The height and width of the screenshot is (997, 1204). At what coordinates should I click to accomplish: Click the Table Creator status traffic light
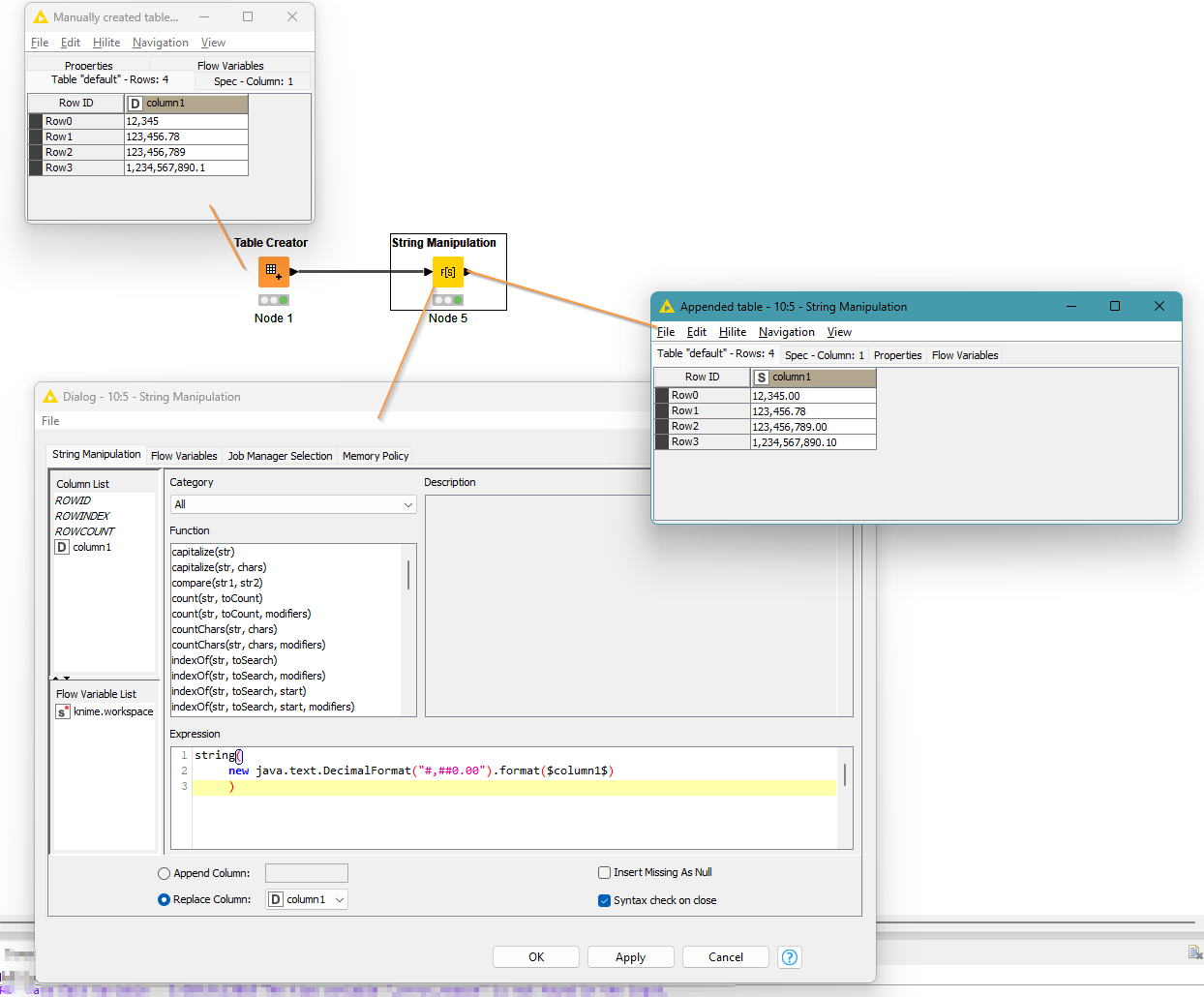[273, 300]
